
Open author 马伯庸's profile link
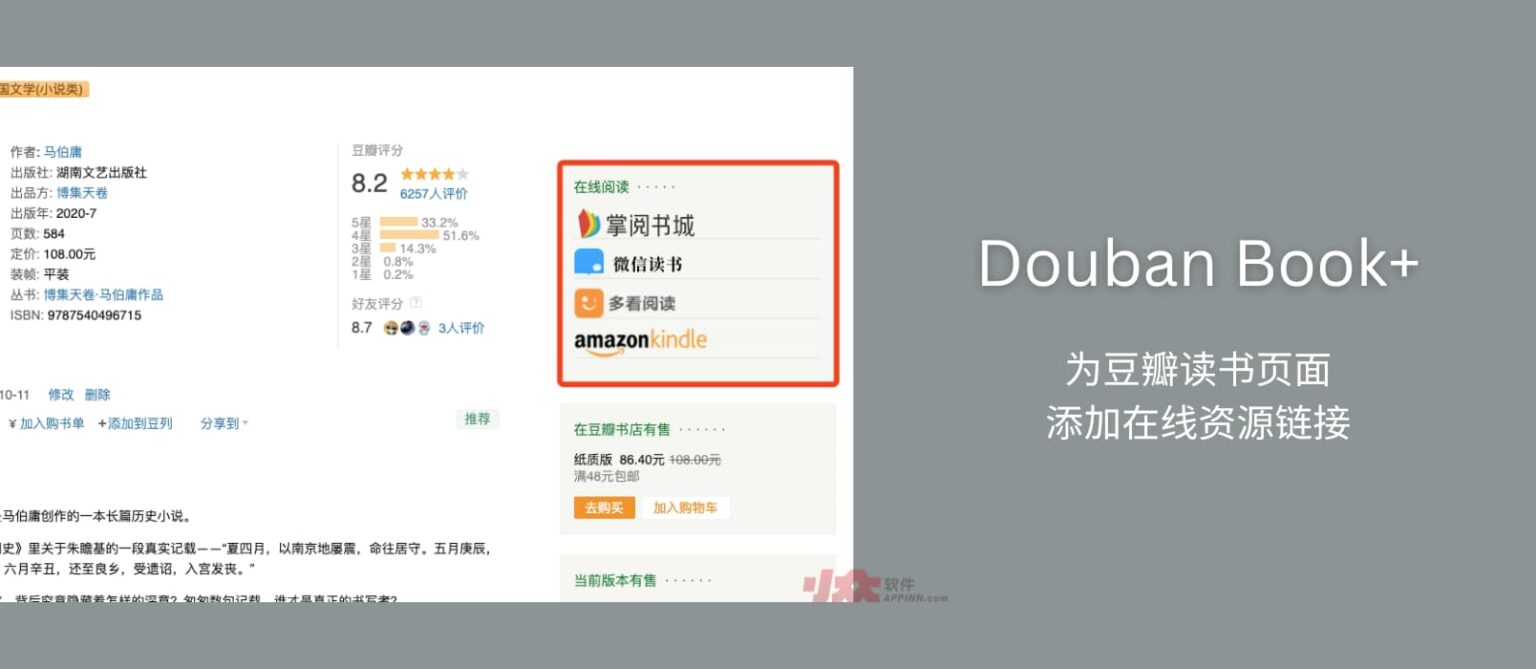64,151
